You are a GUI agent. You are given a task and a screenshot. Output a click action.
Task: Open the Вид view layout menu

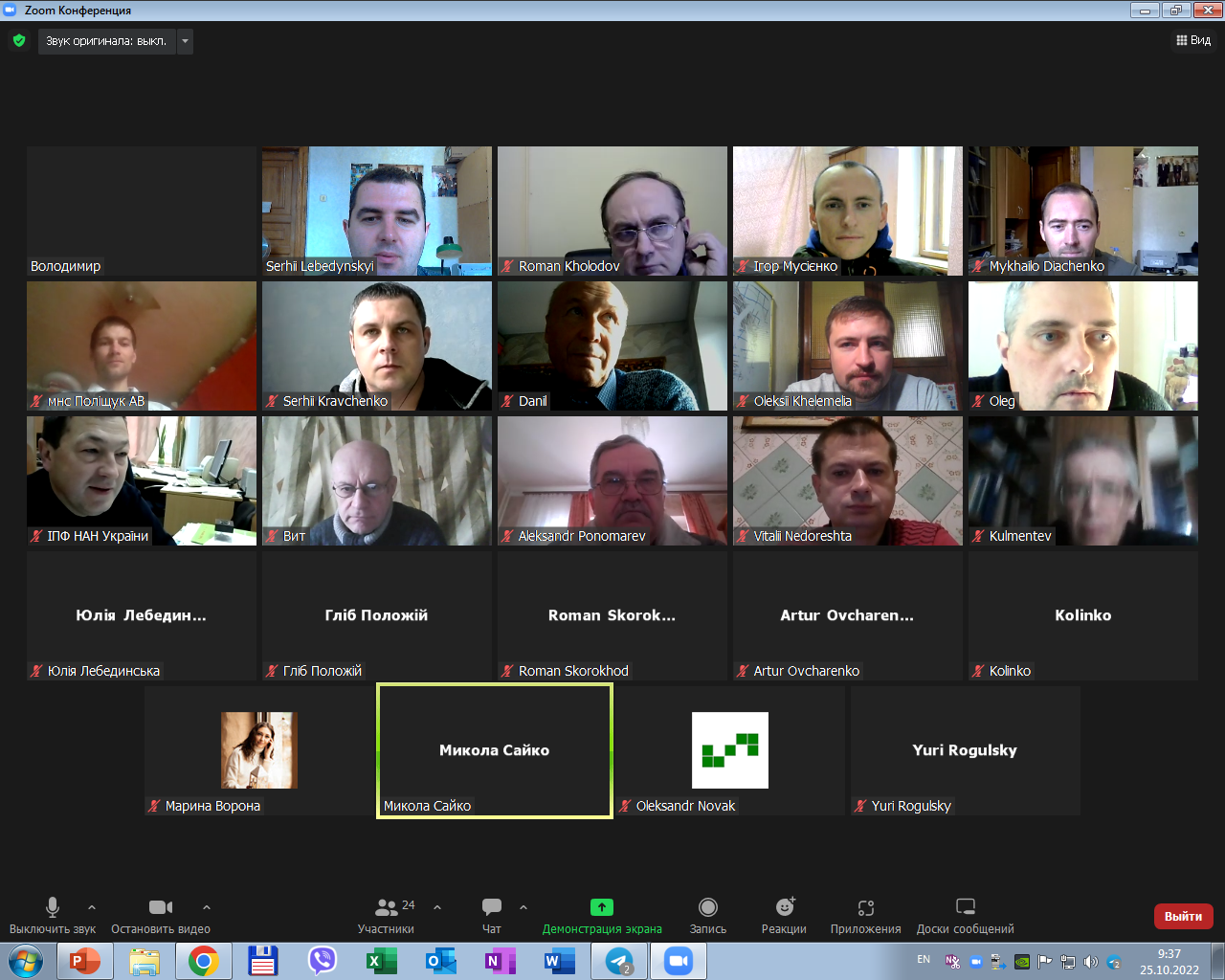pyautogui.click(x=1193, y=40)
